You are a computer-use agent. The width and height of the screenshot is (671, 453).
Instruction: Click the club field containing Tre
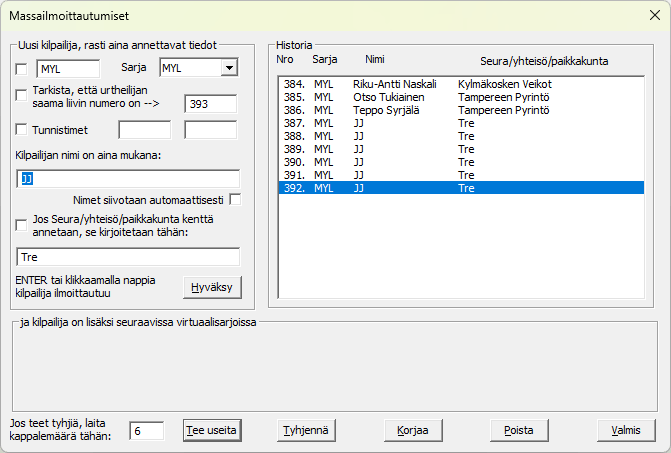[x=129, y=257]
